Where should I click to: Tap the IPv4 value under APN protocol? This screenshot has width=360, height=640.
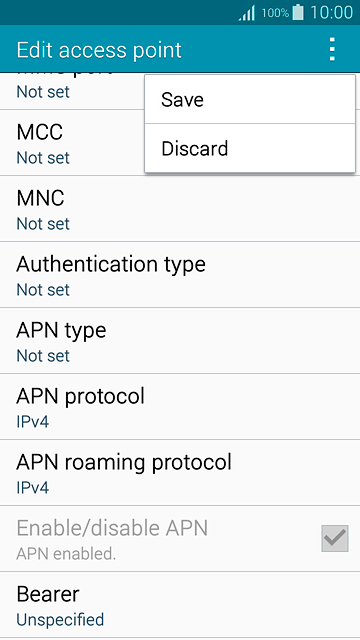[x=33, y=422]
